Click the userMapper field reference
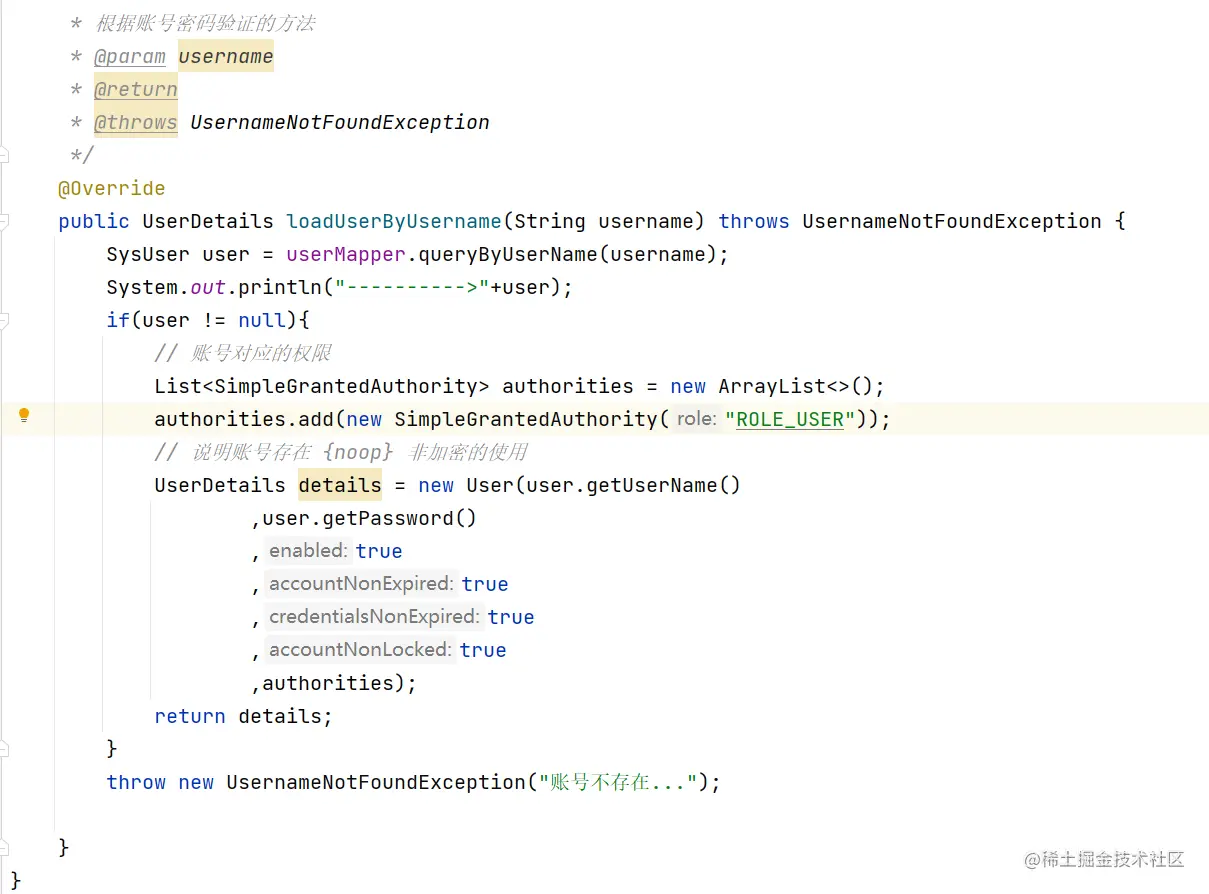Image resolution: width=1209 pixels, height=894 pixels. [x=346, y=254]
